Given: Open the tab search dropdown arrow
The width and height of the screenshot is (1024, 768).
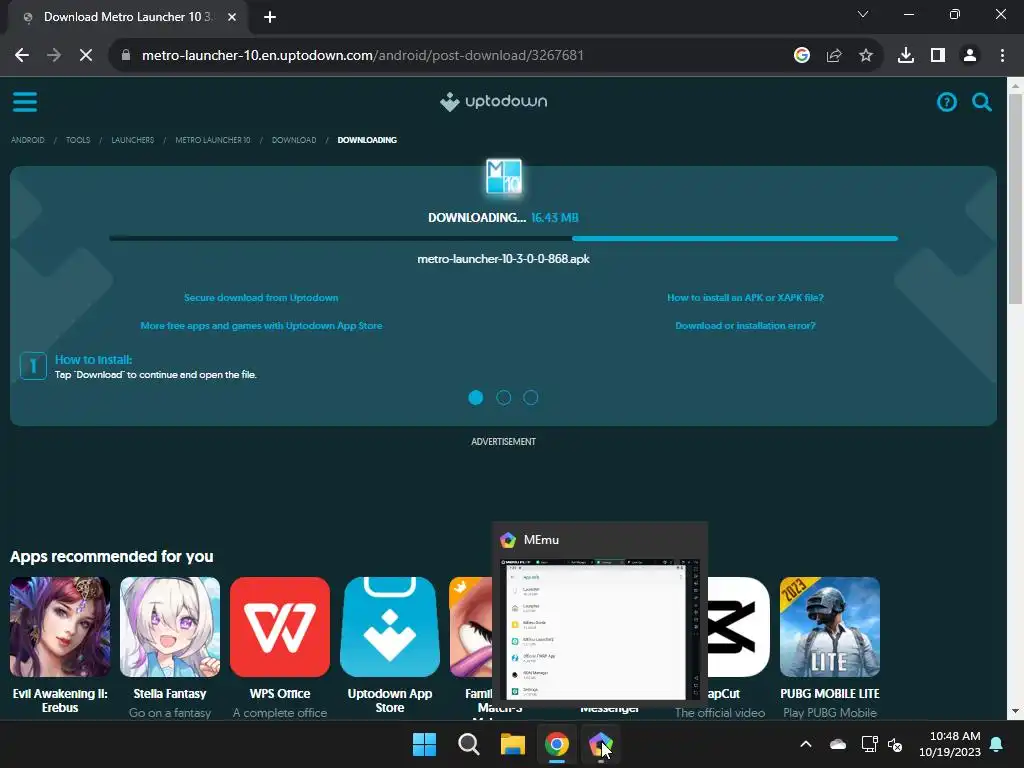Looking at the screenshot, I should (x=863, y=14).
